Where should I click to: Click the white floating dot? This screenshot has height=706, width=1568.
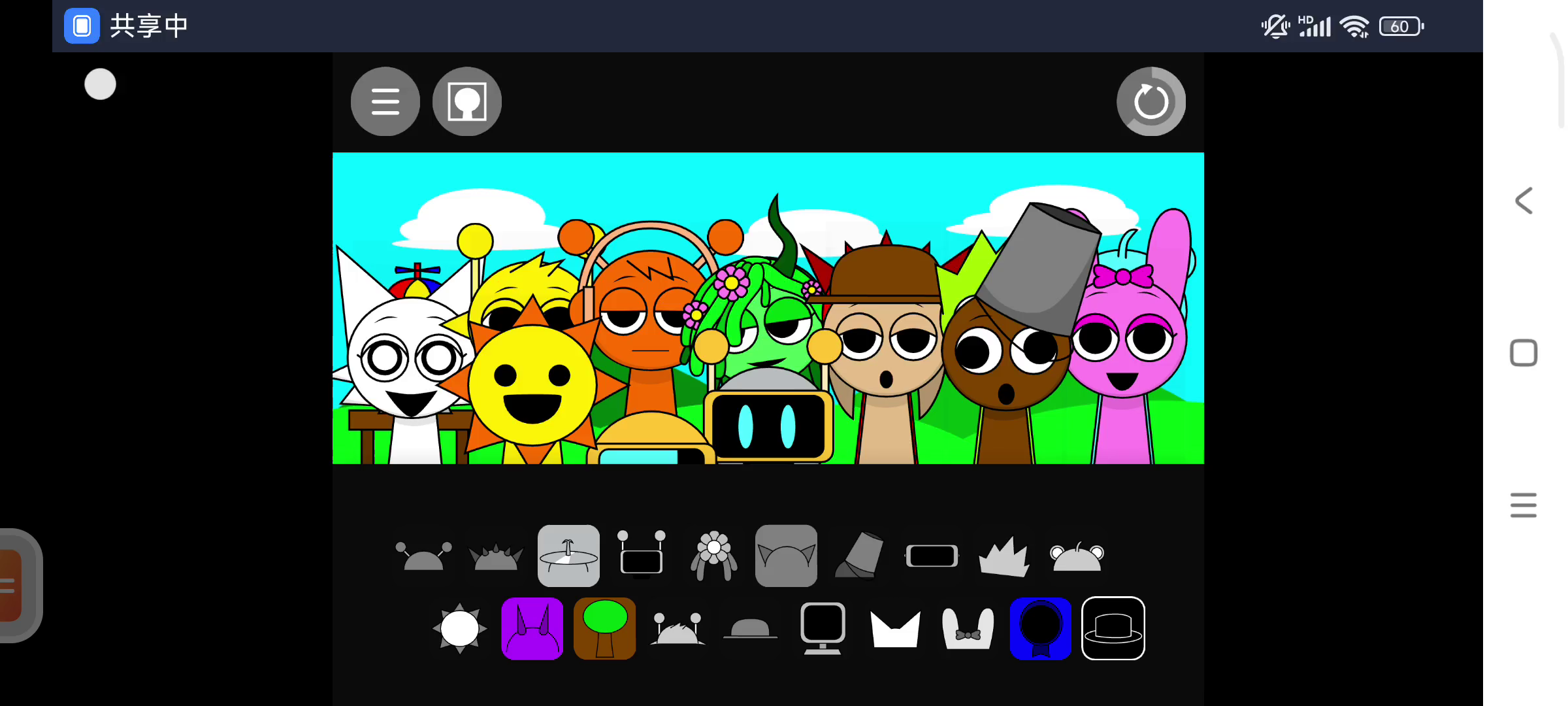tap(100, 84)
